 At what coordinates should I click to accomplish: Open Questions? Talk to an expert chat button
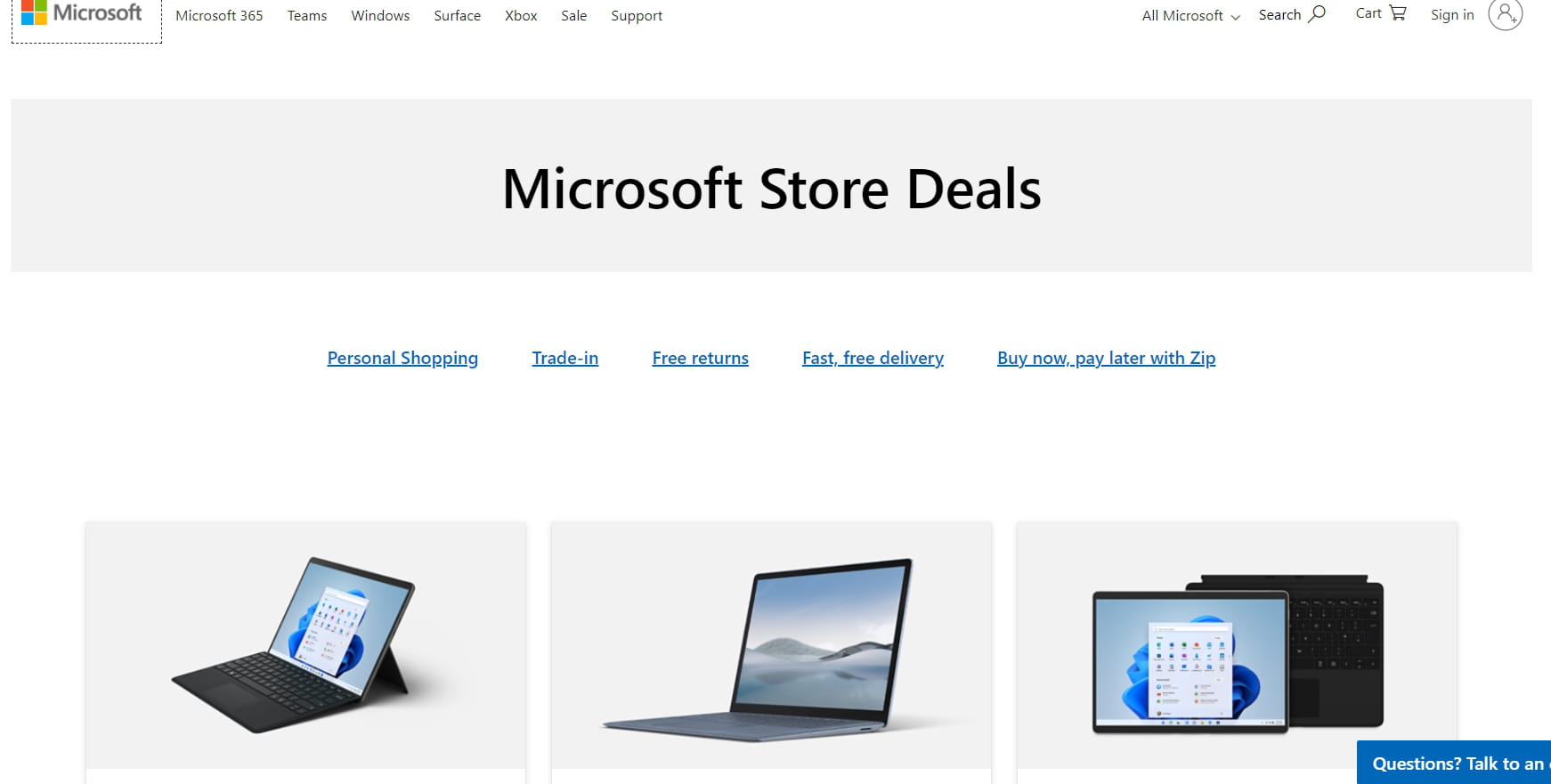(x=1454, y=763)
